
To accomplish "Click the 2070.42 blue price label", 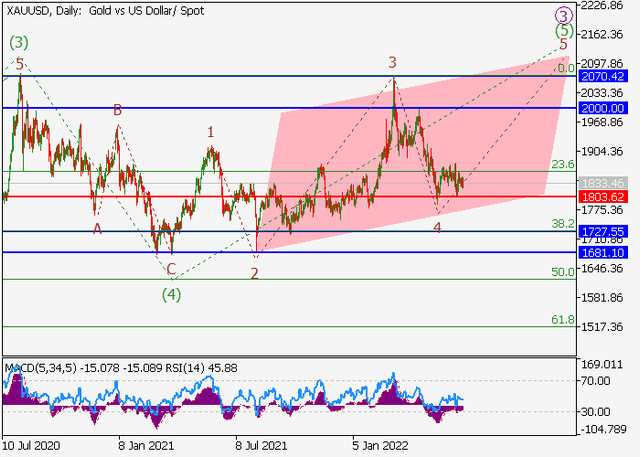I will point(602,76).
